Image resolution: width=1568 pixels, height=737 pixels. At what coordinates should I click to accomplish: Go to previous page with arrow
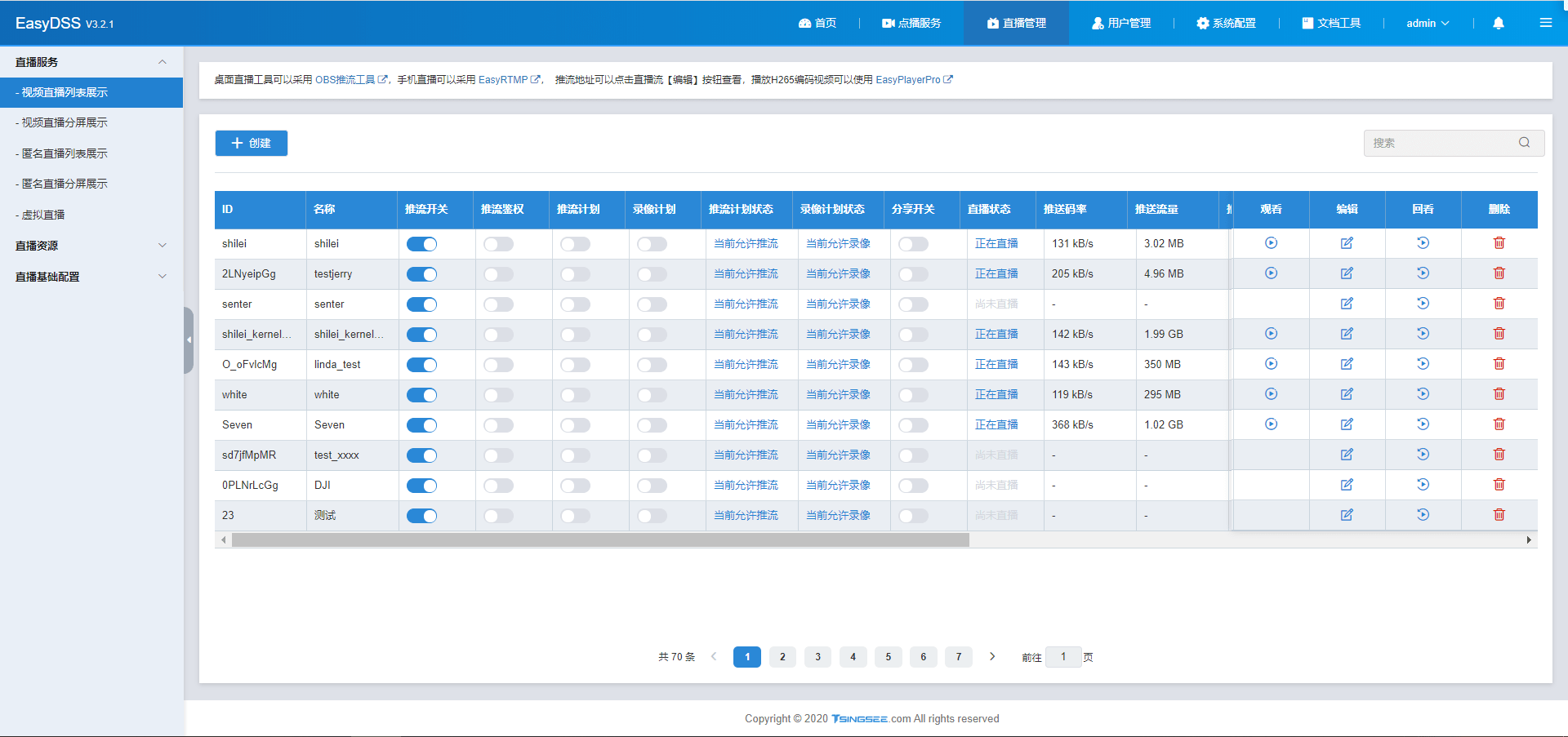pyautogui.click(x=714, y=656)
